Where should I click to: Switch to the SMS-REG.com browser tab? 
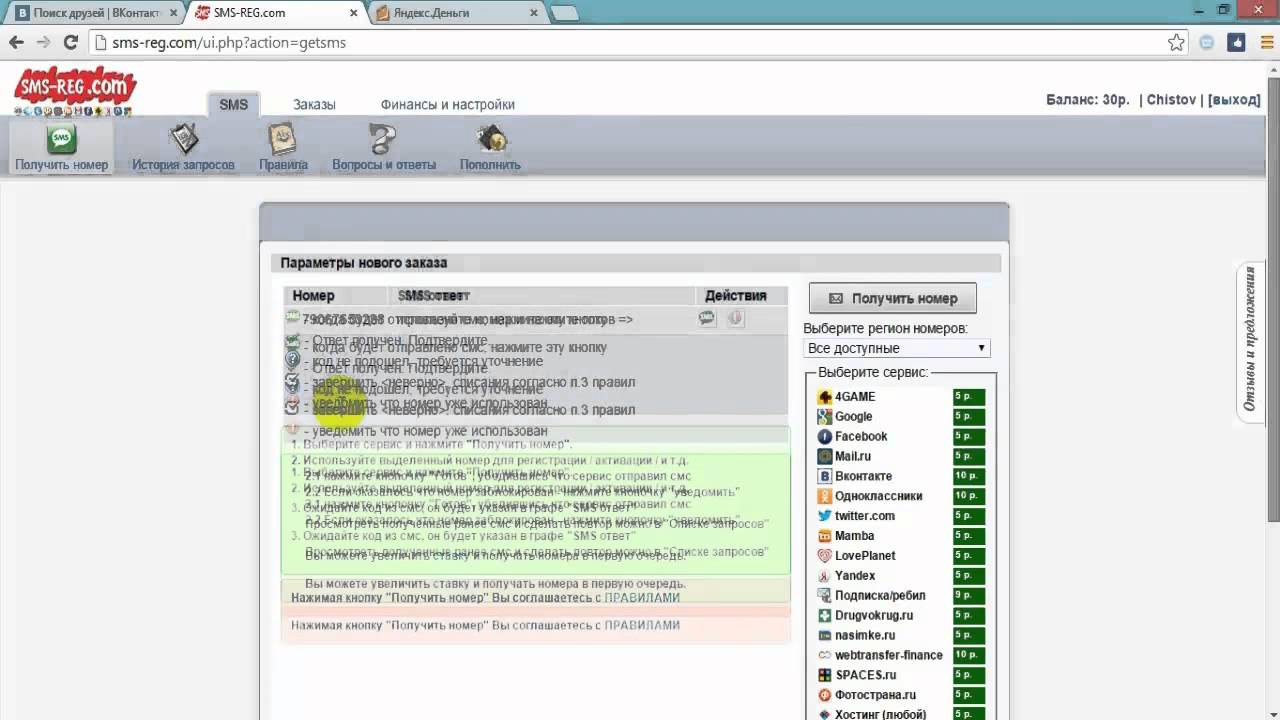point(274,13)
